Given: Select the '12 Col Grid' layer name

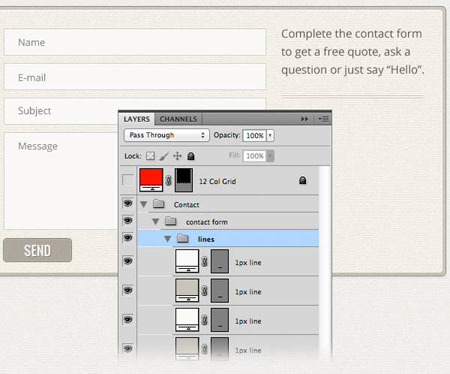Looking at the screenshot, I should (217, 181).
